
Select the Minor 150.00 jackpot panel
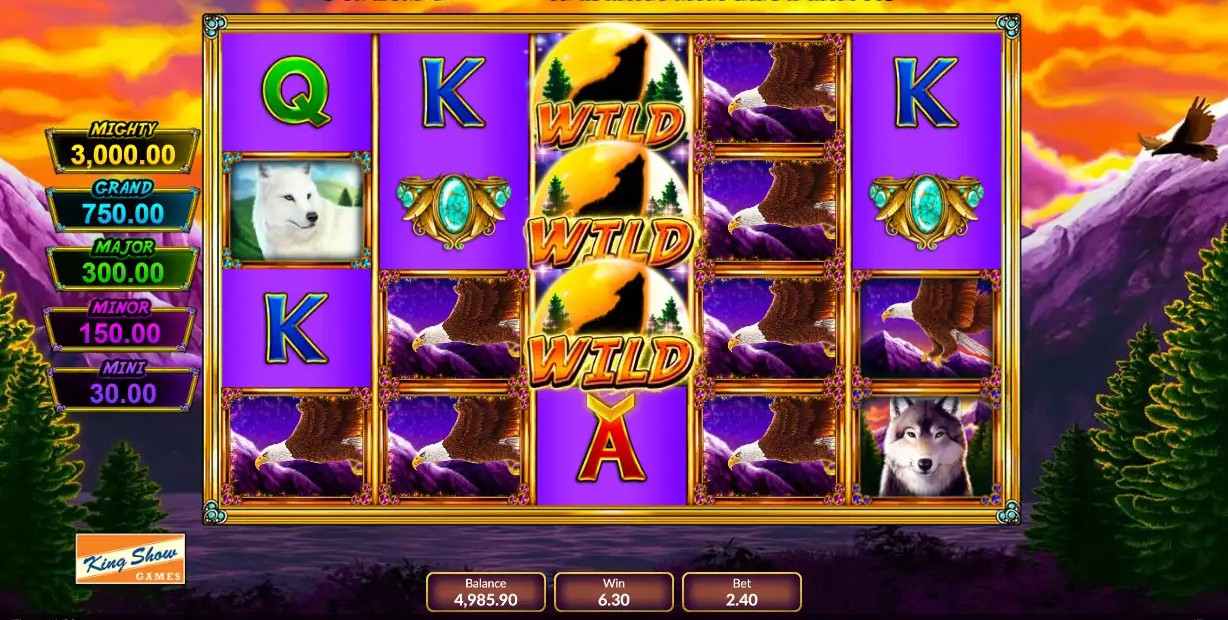click(x=122, y=327)
